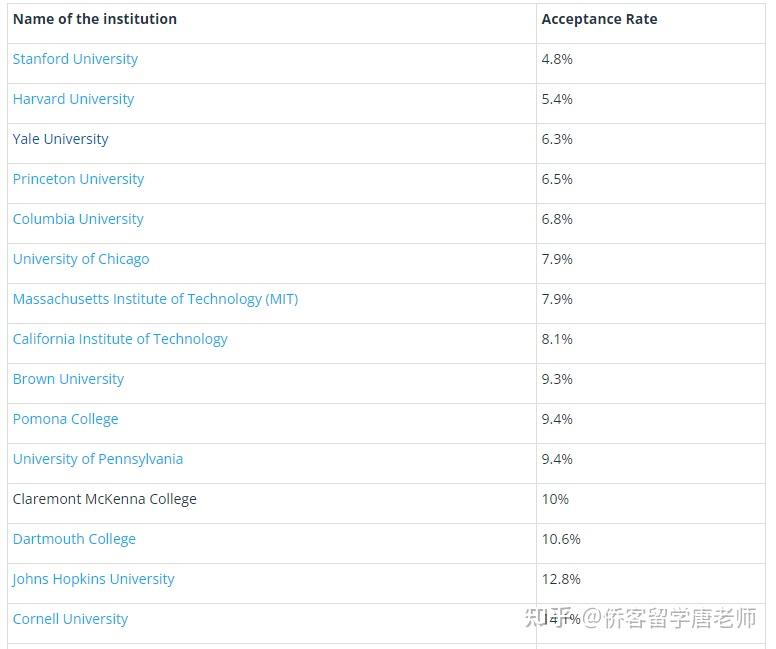776x649 pixels.
Task: Click the Harvard University link
Action: [x=73, y=99]
